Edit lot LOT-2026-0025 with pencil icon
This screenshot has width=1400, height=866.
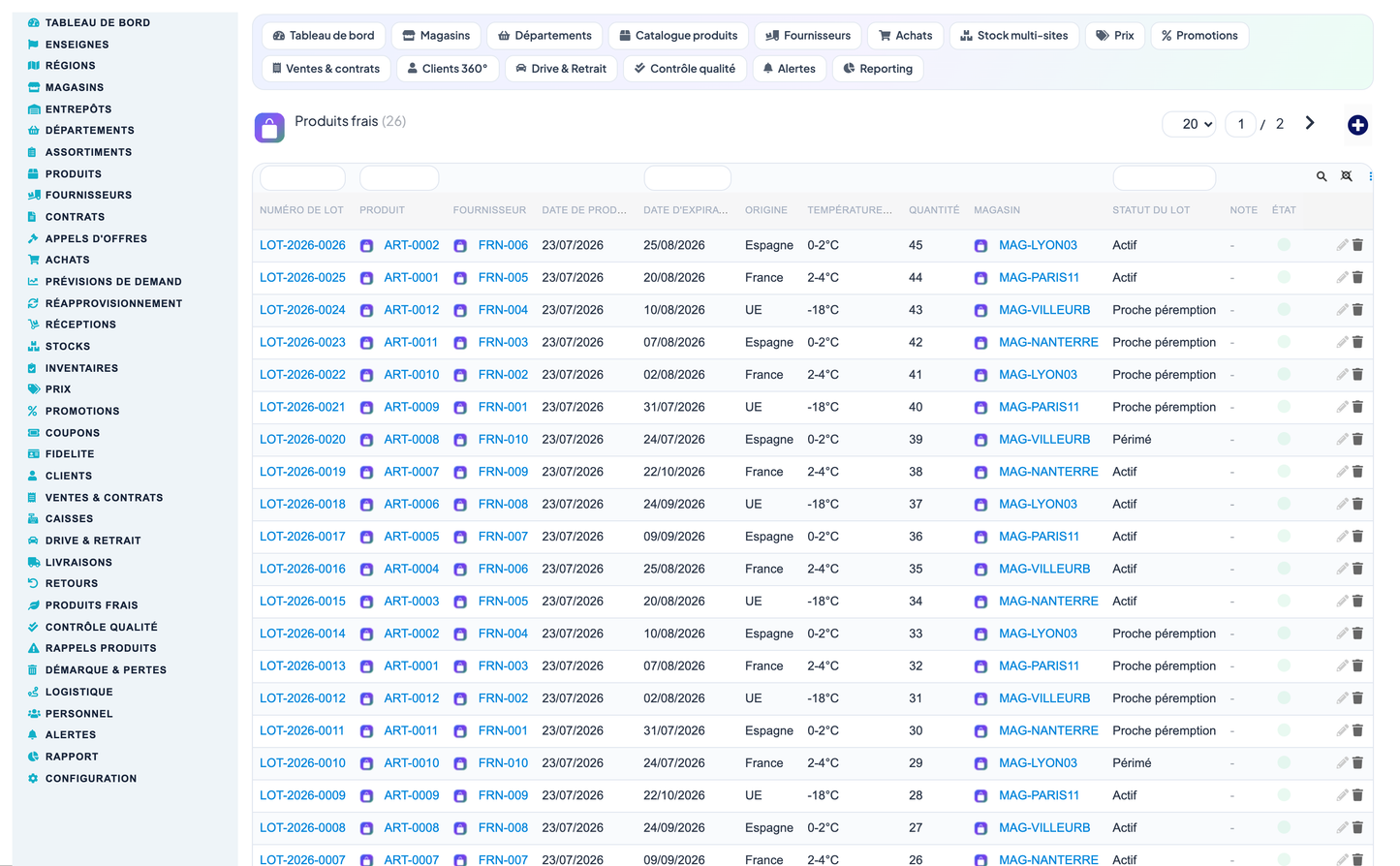pyautogui.click(x=1342, y=278)
